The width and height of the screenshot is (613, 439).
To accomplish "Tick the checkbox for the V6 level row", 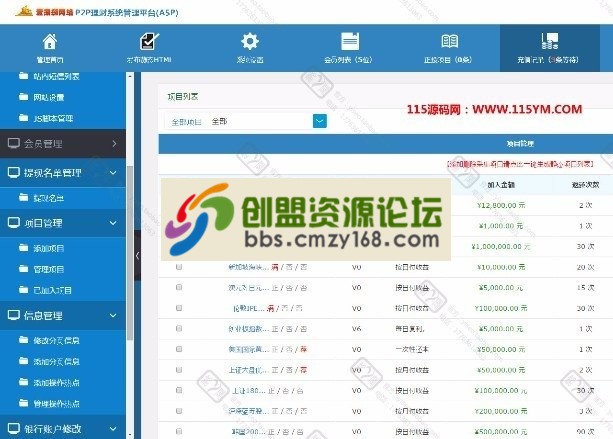I will (x=179, y=328).
